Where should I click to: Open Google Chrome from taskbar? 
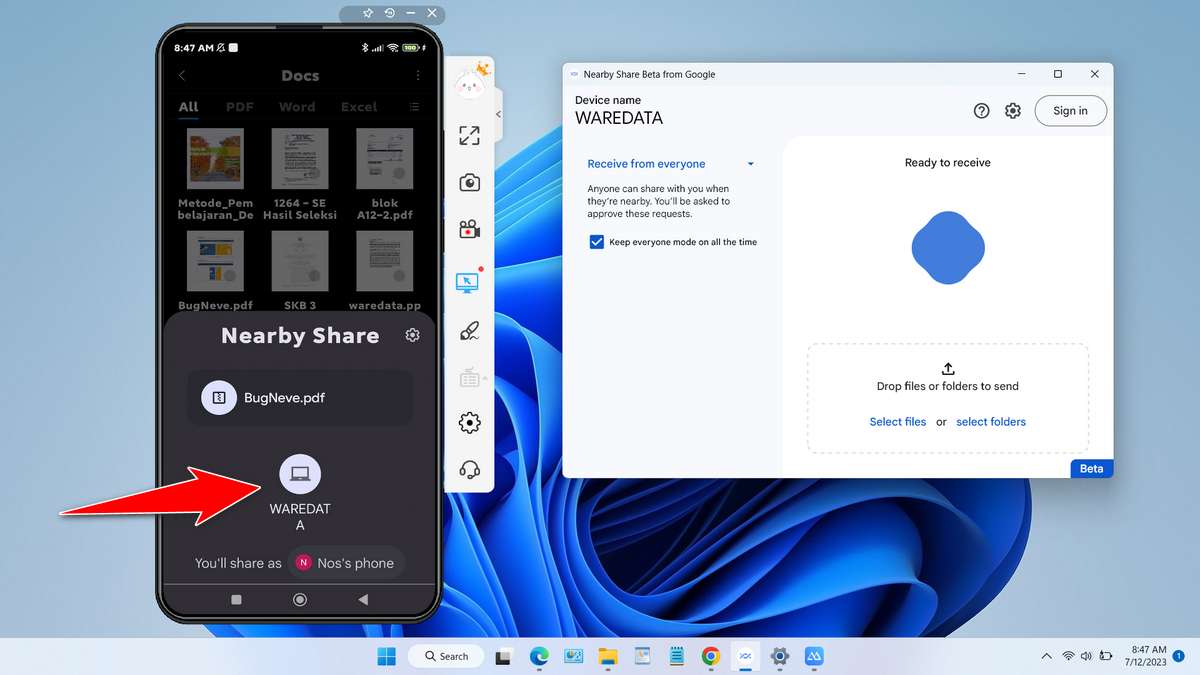[711, 656]
